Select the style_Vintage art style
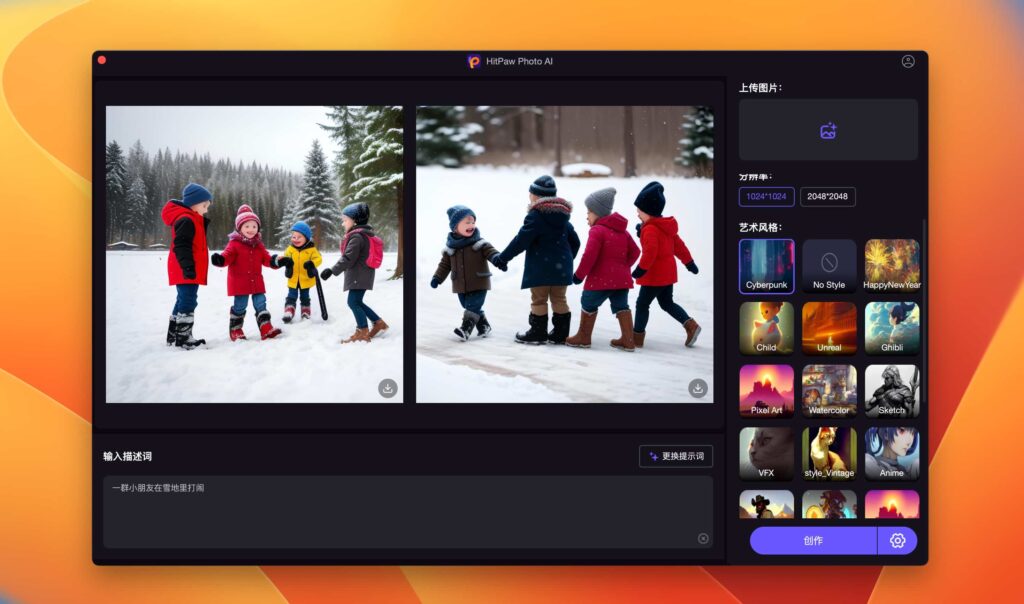This screenshot has height=604, width=1024. coord(828,453)
